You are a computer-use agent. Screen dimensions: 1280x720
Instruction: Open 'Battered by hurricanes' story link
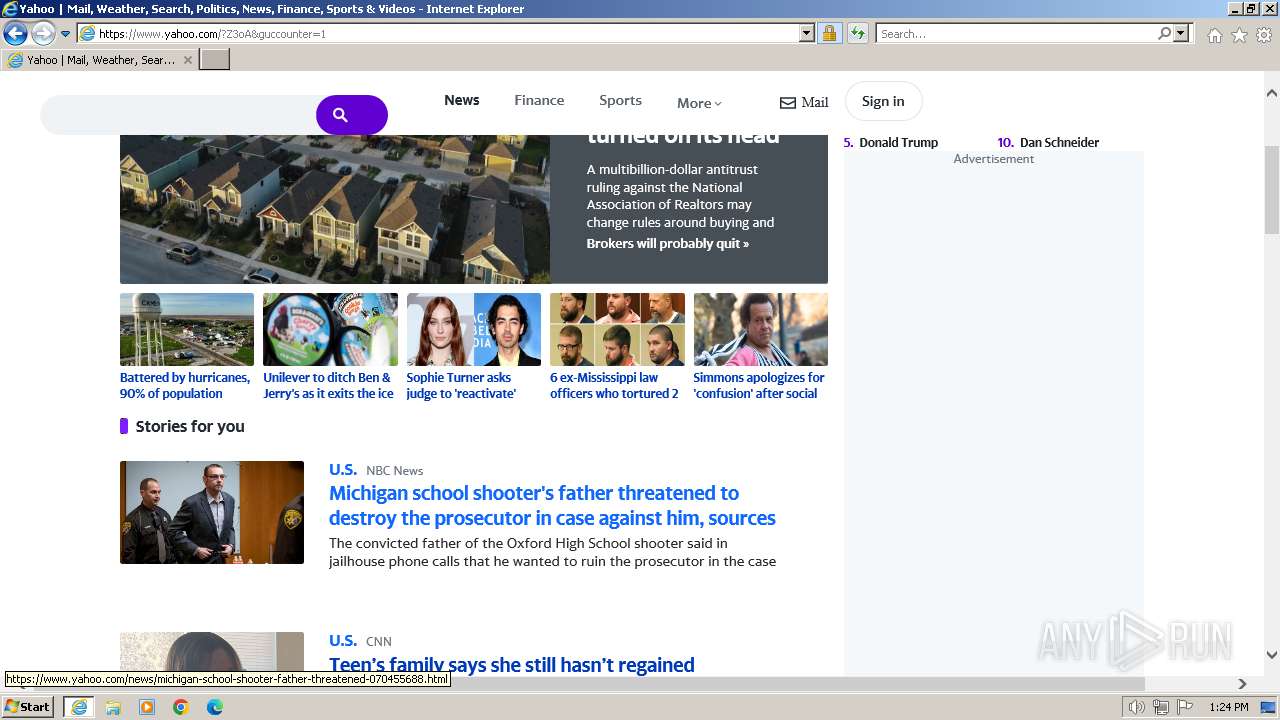coord(185,385)
